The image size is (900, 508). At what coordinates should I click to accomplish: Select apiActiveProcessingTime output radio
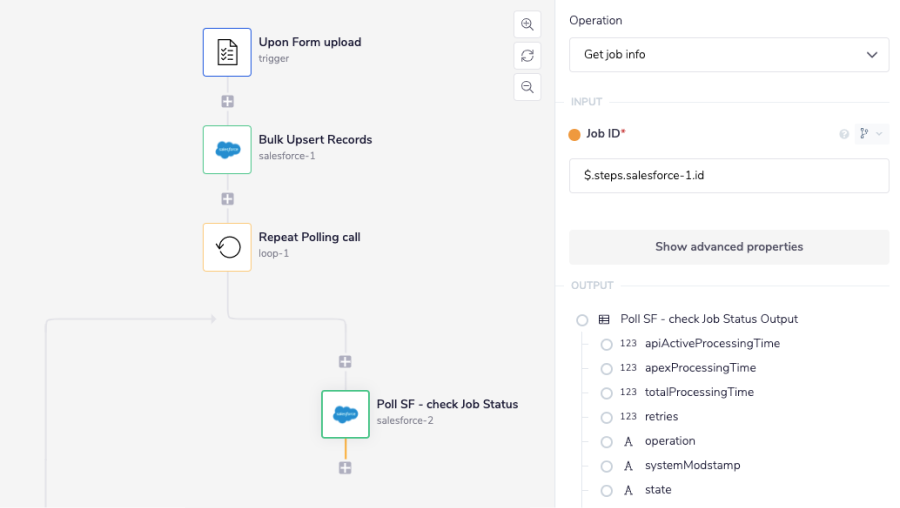point(607,344)
